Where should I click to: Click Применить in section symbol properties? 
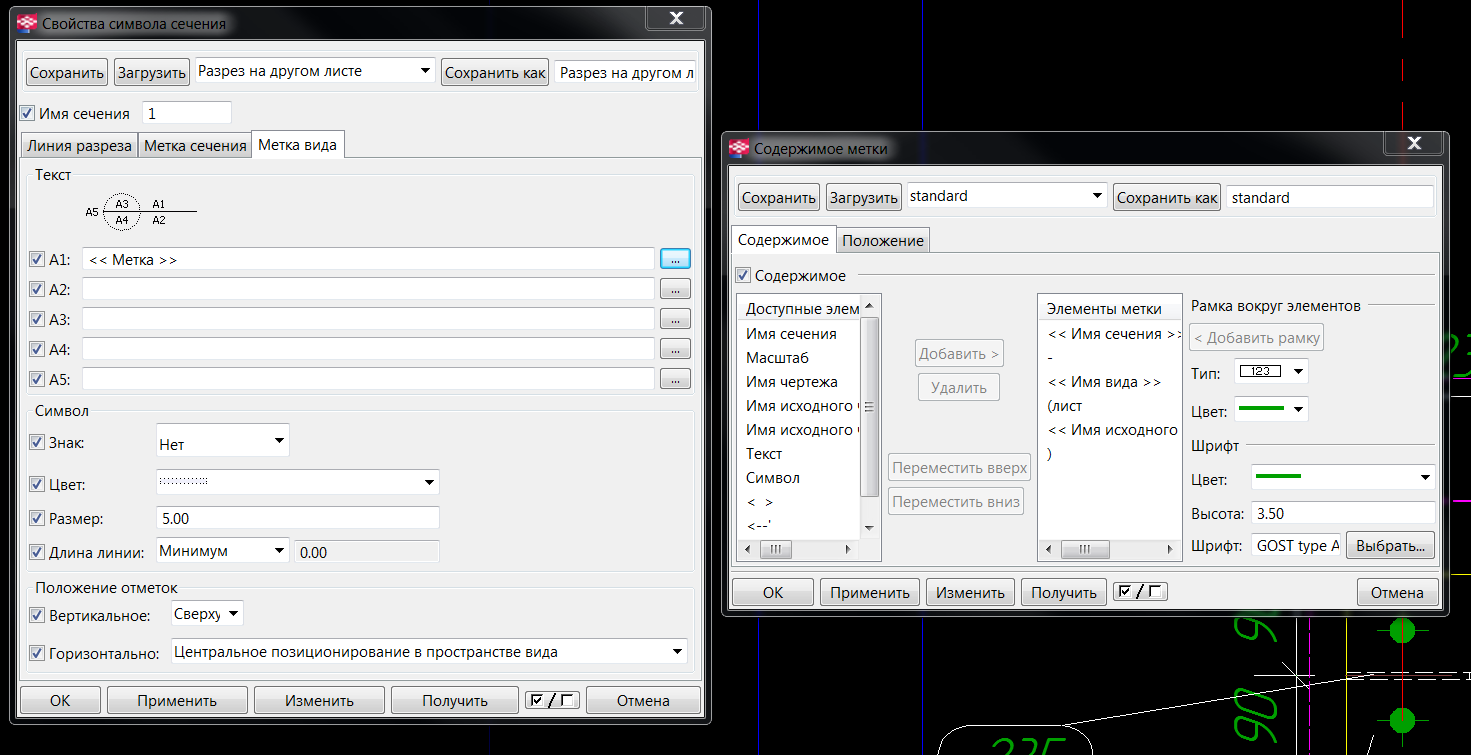point(177,700)
